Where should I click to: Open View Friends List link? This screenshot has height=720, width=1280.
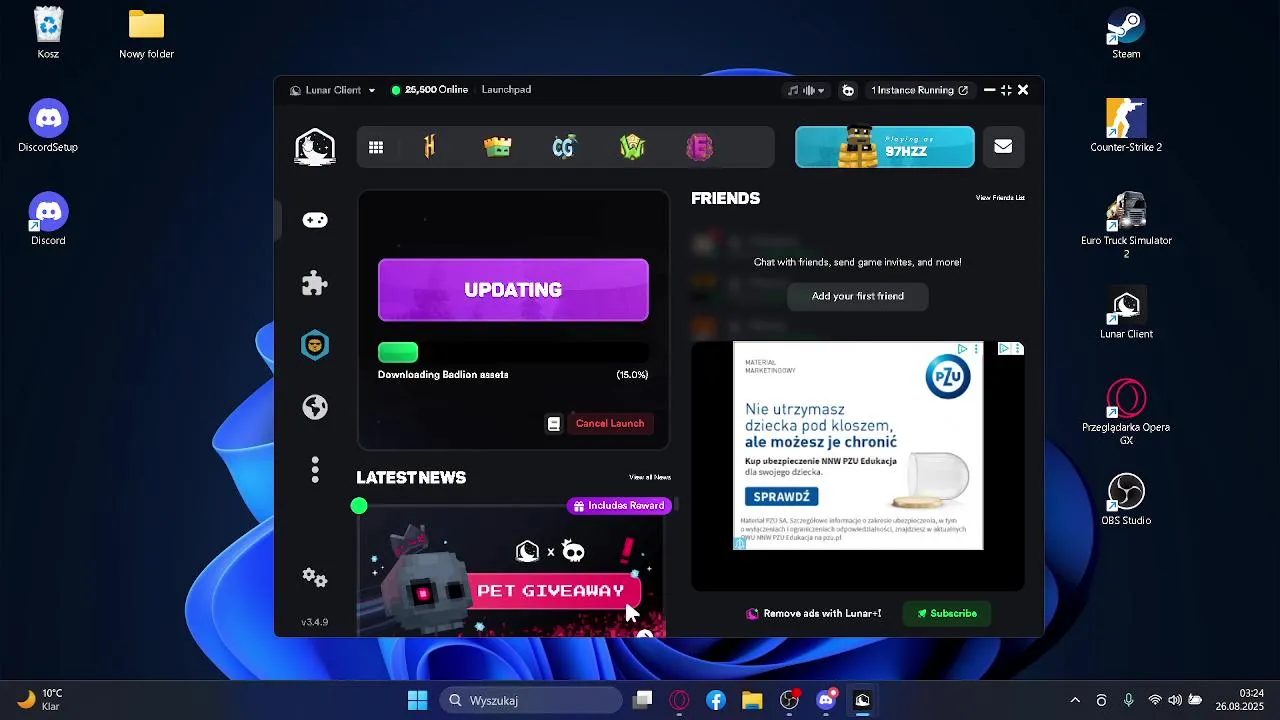click(1000, 198)
